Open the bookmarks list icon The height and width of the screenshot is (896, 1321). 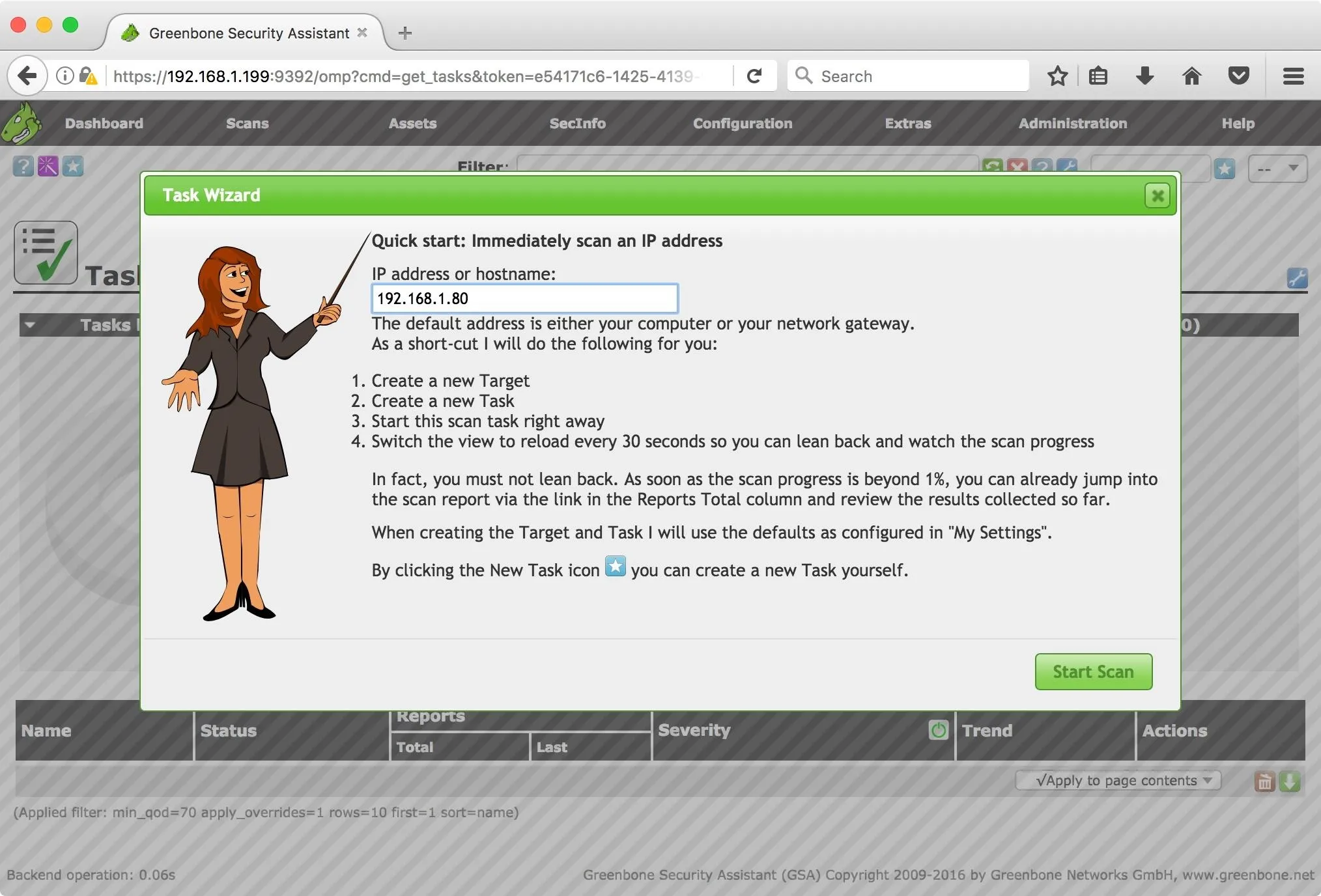(x=1098, y=76)
